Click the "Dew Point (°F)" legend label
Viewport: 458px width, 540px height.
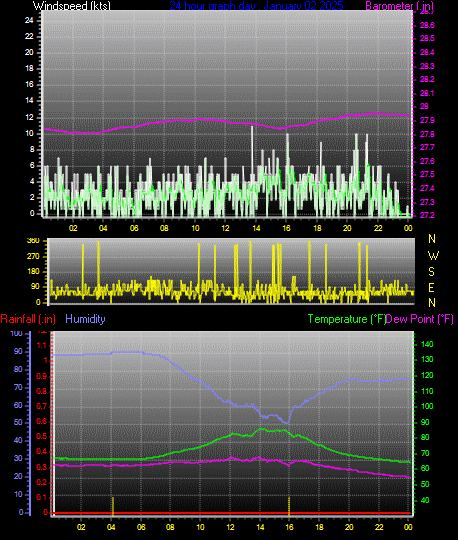point(419,319)
